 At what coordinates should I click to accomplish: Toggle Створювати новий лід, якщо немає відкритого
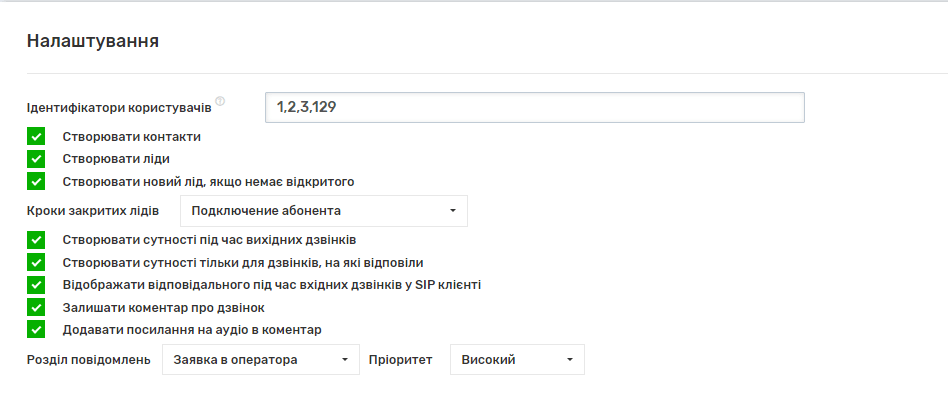pyautogui.click(x=36, y=181)
